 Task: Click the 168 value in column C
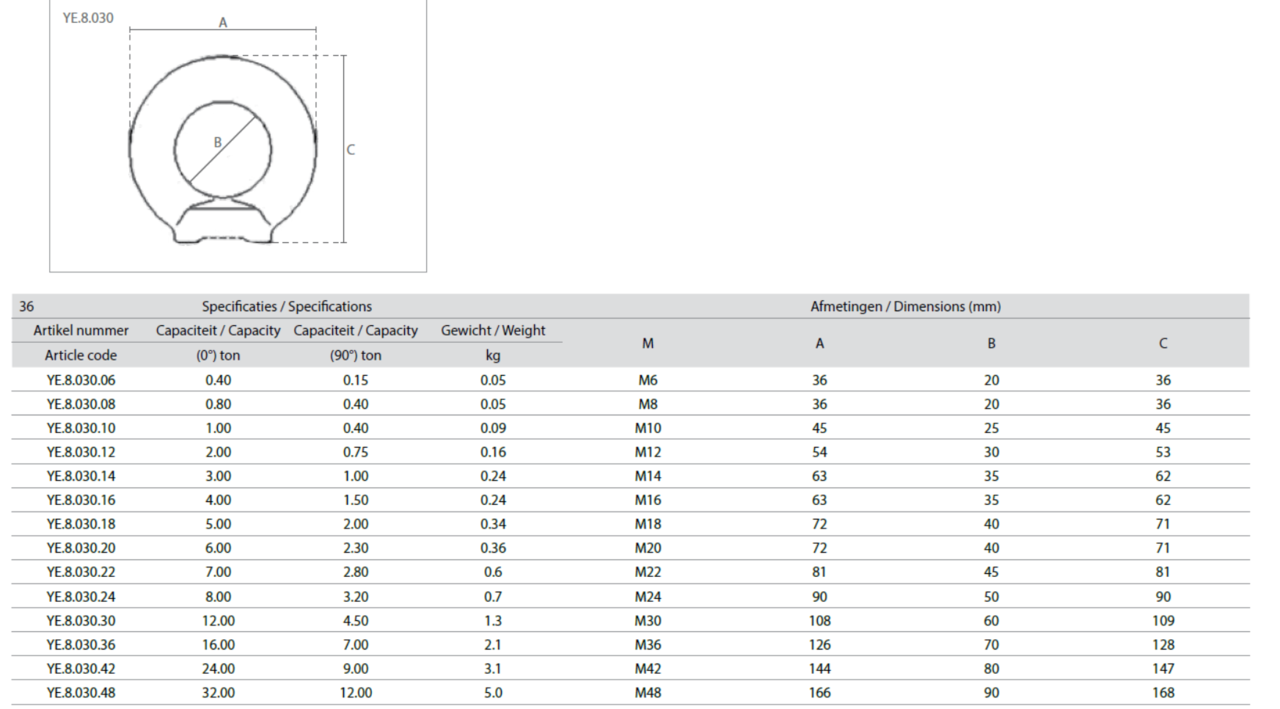pos(1163,692)
